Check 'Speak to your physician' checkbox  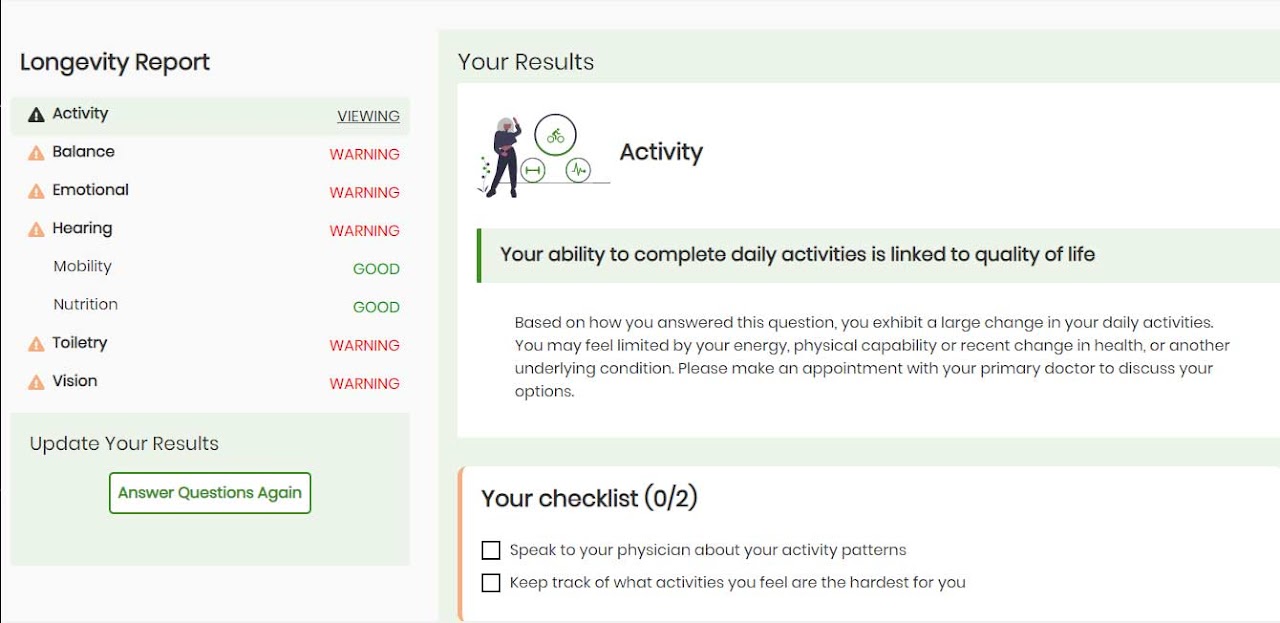491,550
